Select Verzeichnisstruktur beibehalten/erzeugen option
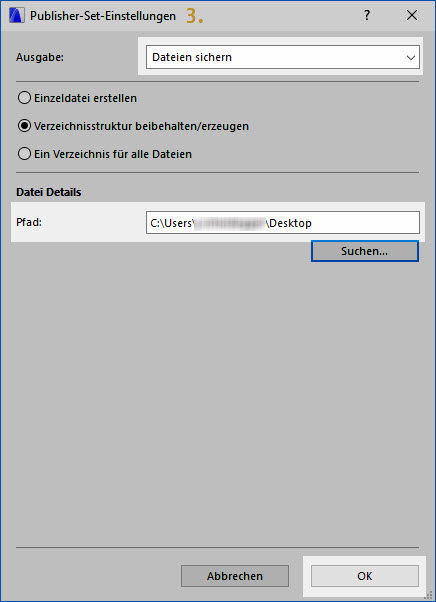Image resolution: width=436 pixels, height=602 pixels. [24, 126]
